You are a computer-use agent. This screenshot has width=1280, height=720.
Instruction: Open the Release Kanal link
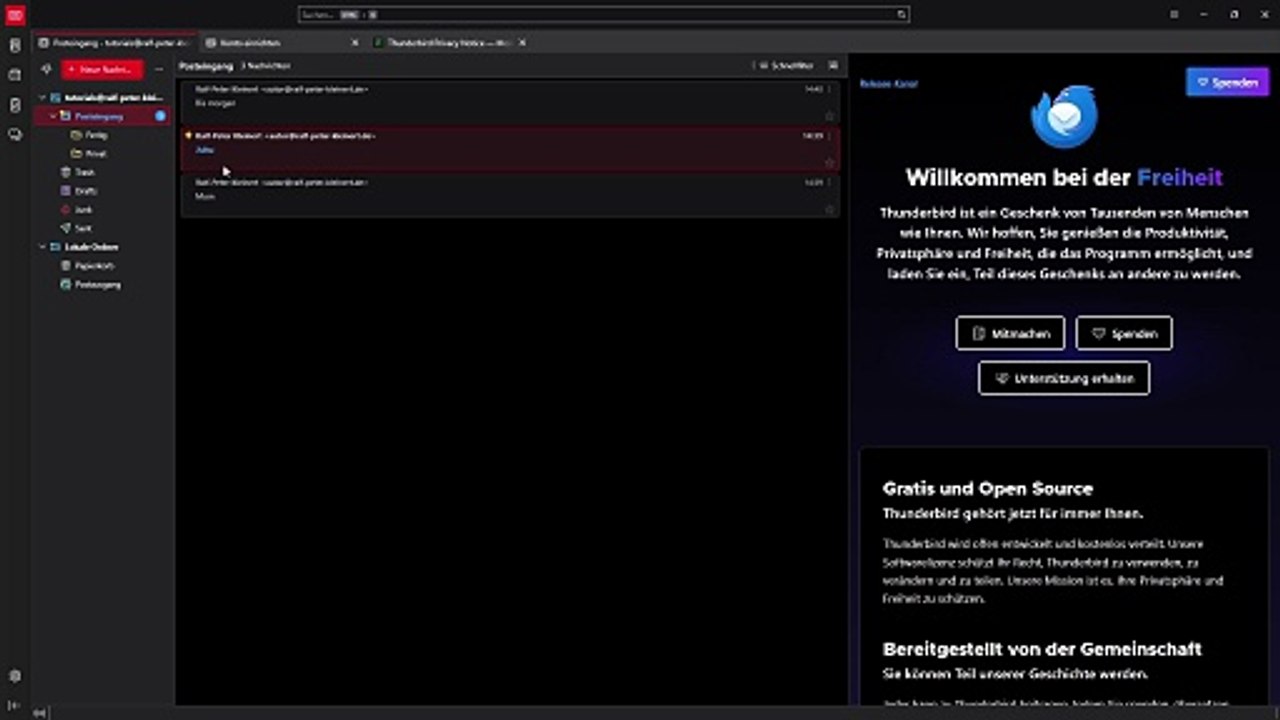[x=889, y=84]
